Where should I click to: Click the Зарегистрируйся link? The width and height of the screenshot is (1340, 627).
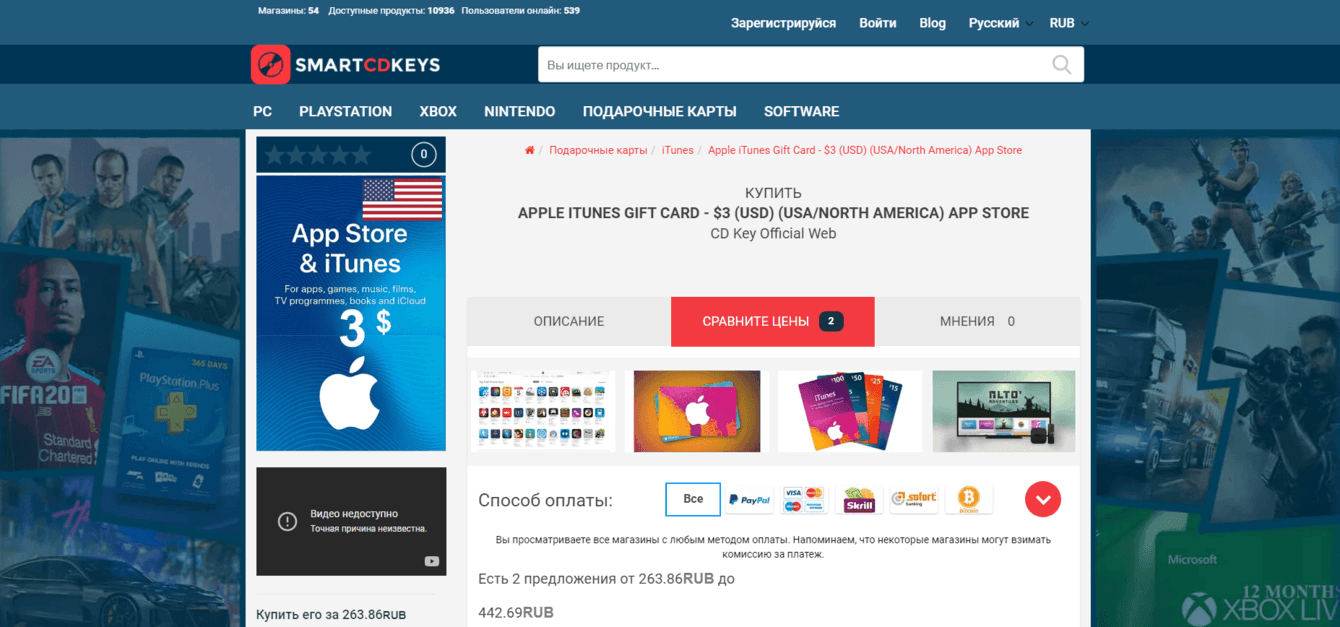pos(783,23)
